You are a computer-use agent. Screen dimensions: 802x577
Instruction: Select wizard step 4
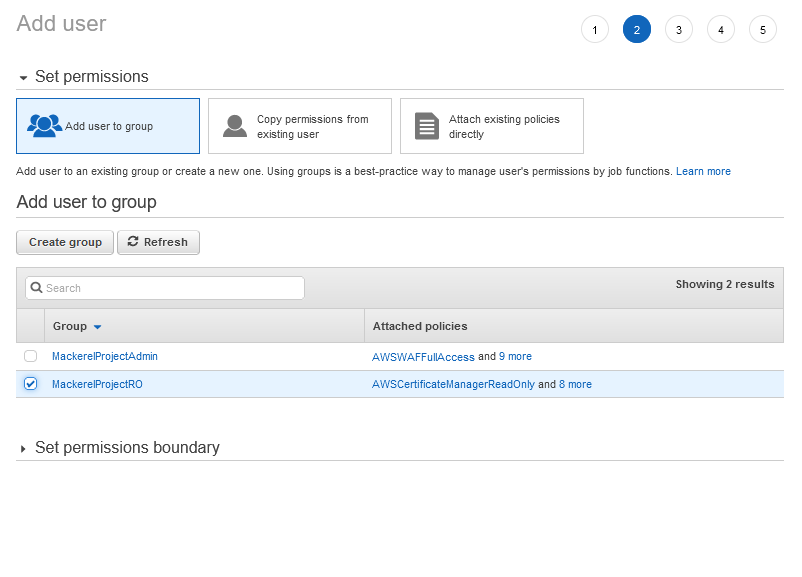721,30
